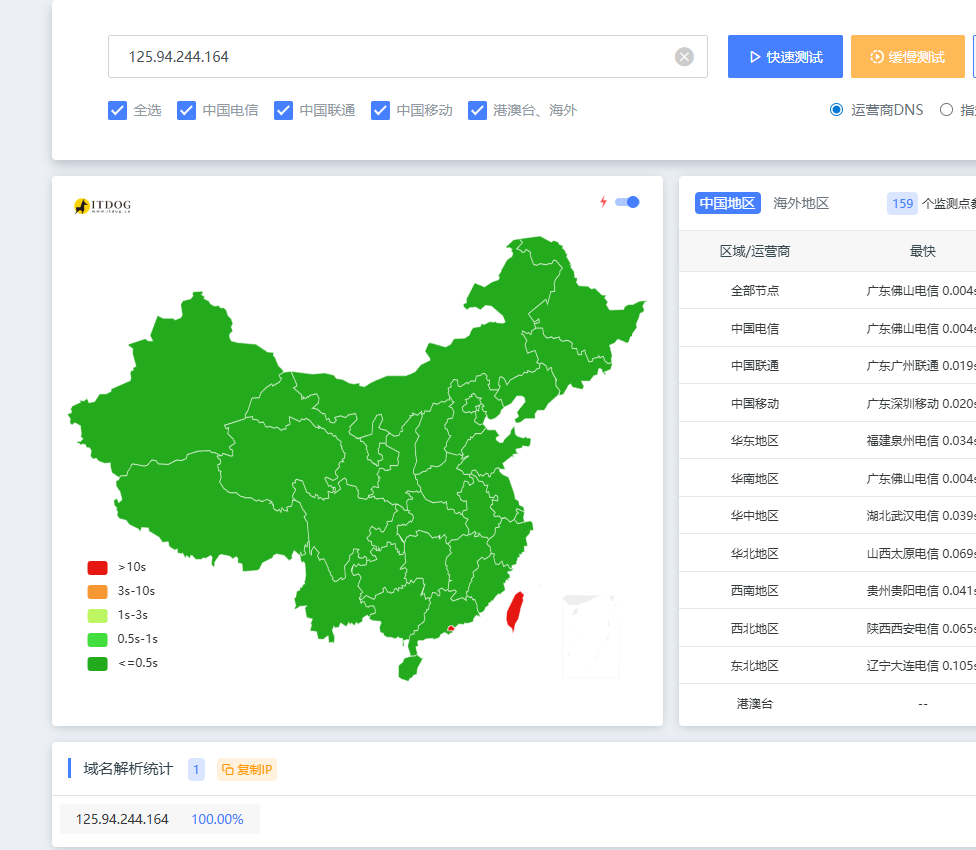Click the dark green <=0.5s legend swatch
This screenshot has height=850, width=976.
(x=97, y=663)
